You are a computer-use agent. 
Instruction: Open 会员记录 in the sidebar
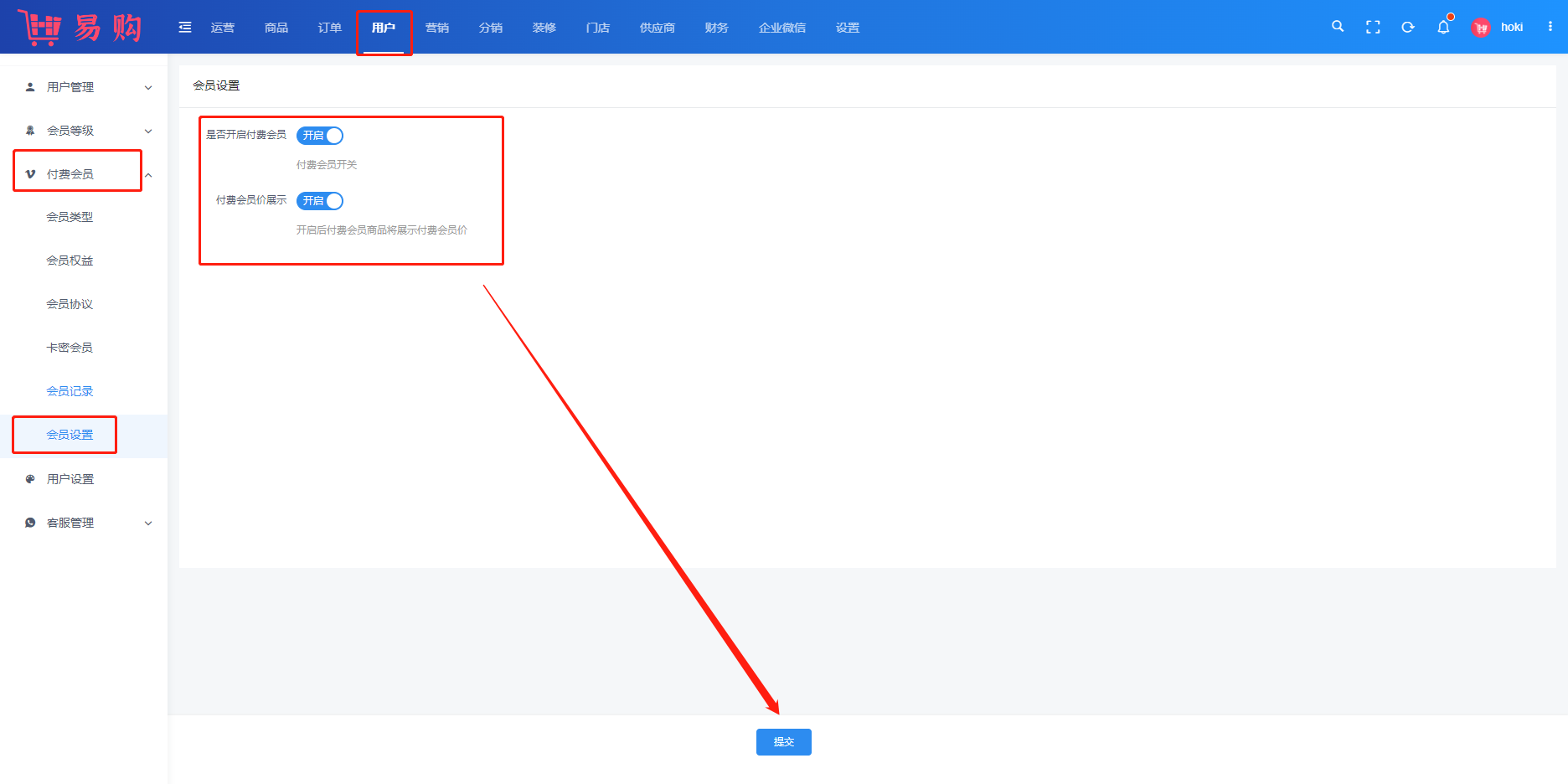(x=70, y=391)
